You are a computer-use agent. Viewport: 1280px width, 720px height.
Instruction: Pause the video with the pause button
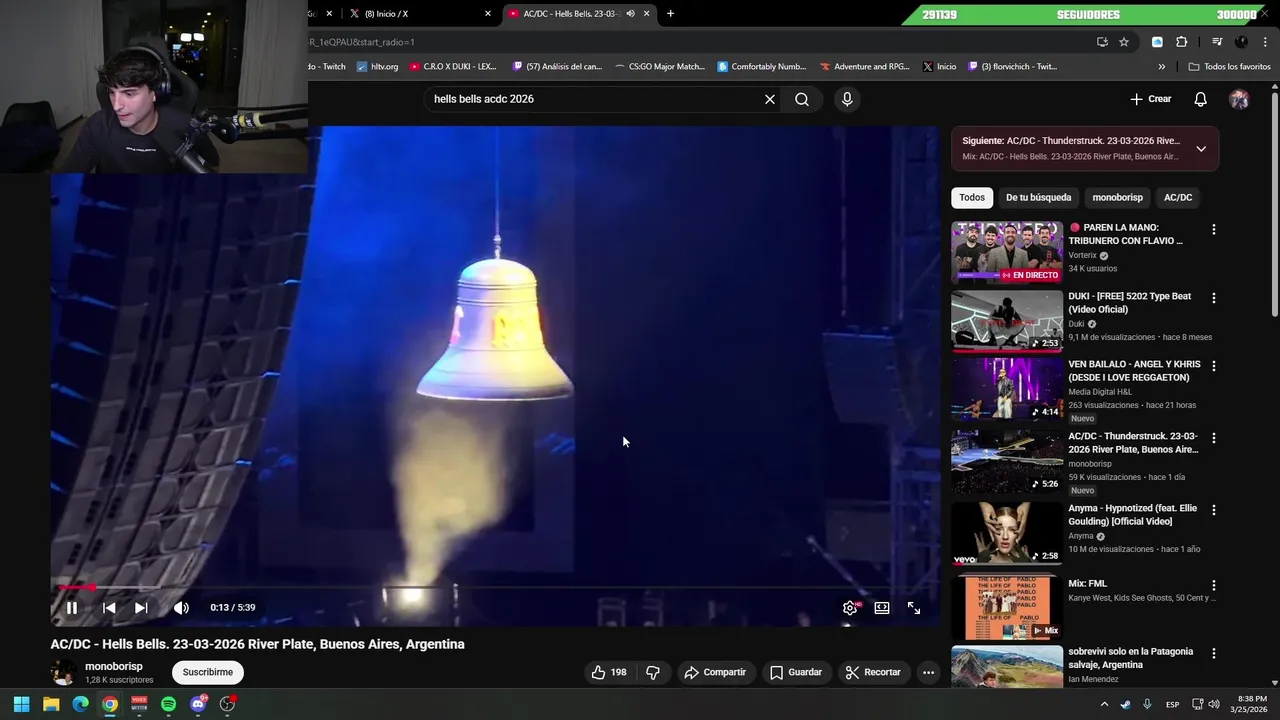tap(72, 608)
